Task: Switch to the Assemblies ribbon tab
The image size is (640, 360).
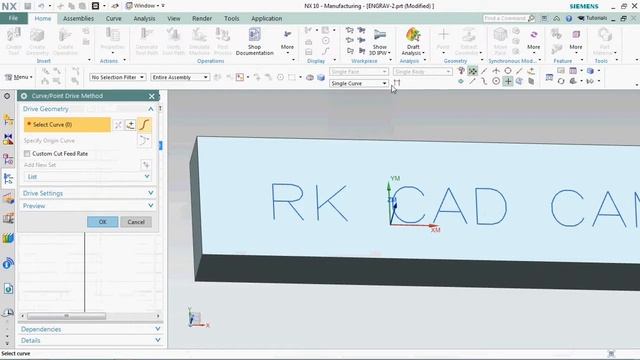Action: [78, 18]
